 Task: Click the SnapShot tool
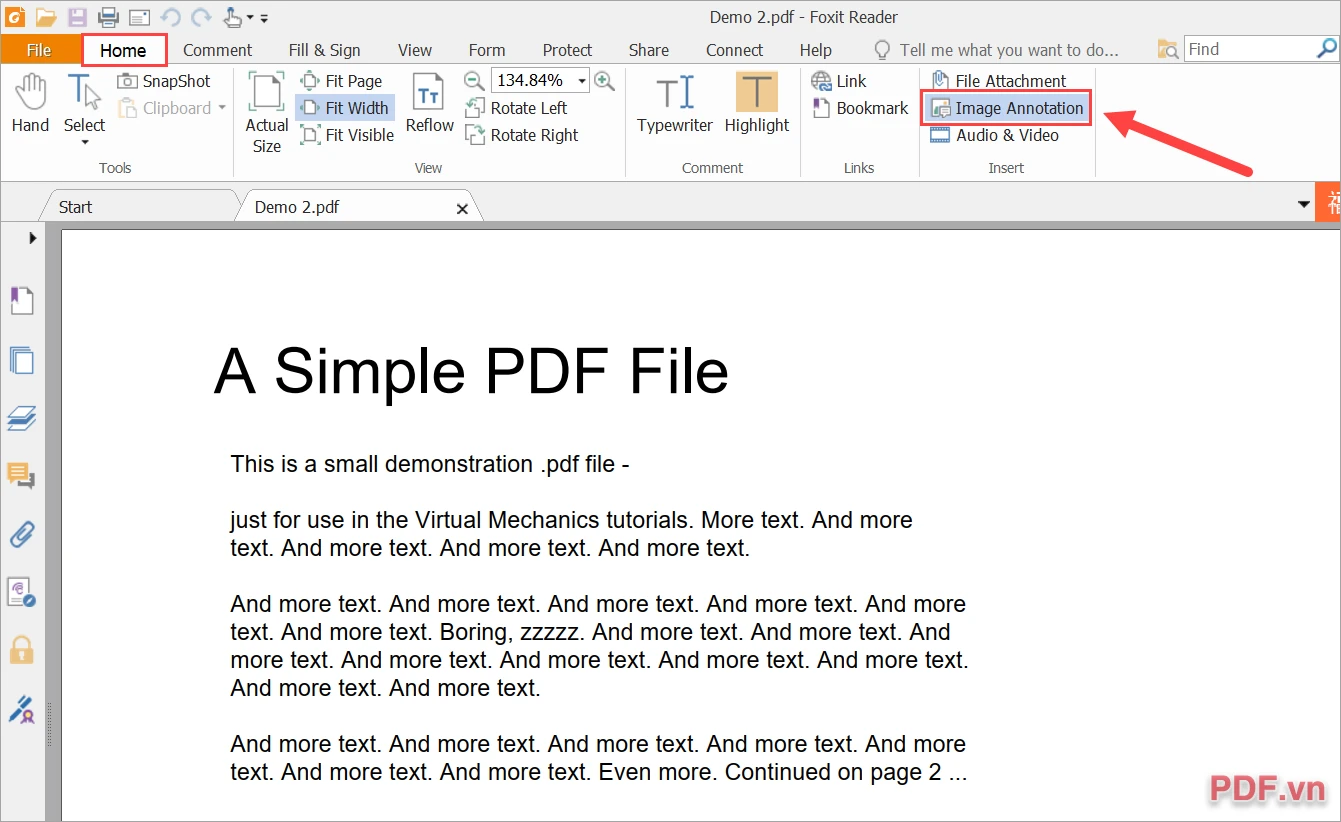click(x=164, y=81)
